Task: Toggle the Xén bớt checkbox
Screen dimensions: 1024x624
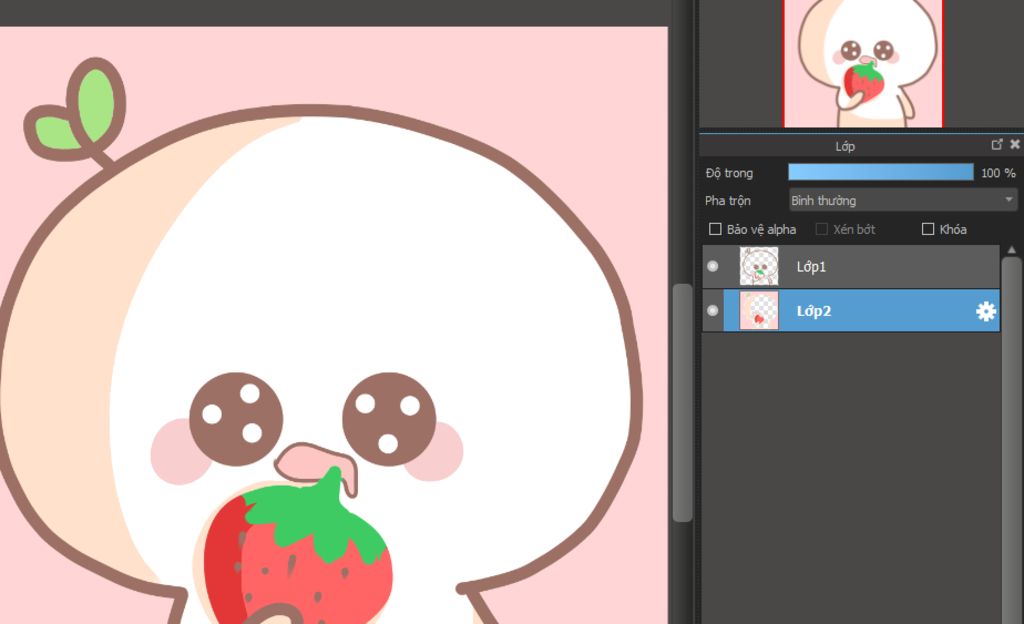Action: pos(822,229)
